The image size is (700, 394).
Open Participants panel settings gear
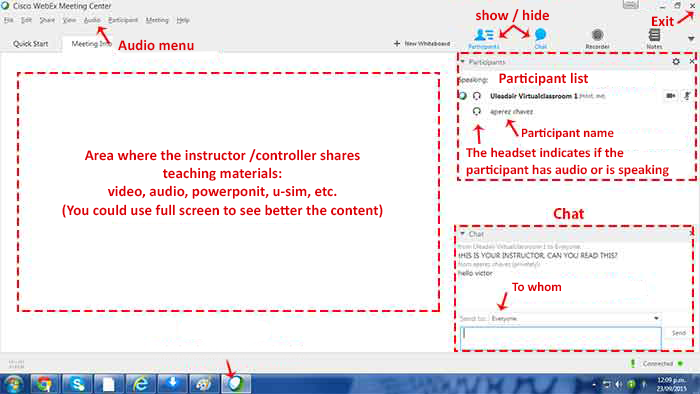point(676,62)
